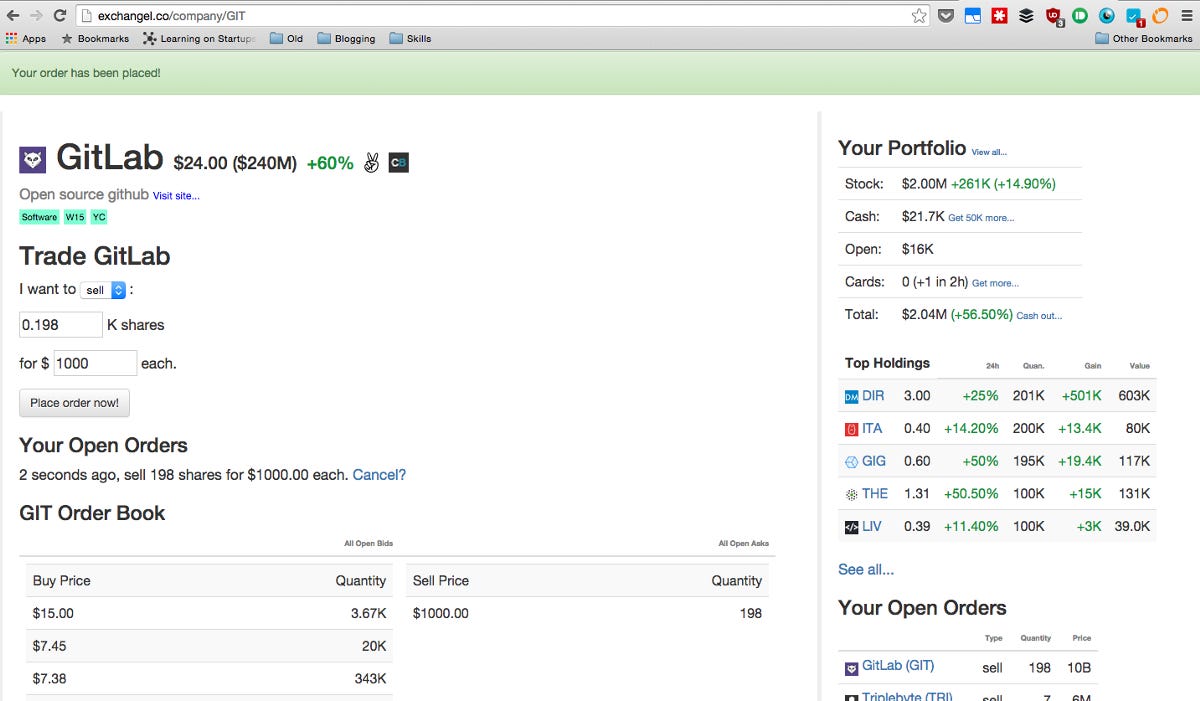The image size is (1200, 701).
Task: Open the blue checkmark extension with badge
Action: [x=1134, y=16]
